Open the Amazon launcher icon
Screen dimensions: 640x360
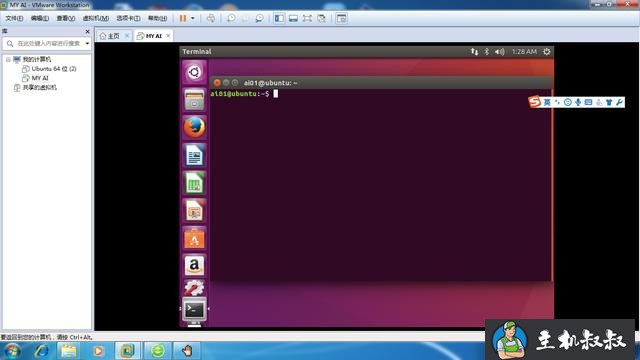point(194,266)
